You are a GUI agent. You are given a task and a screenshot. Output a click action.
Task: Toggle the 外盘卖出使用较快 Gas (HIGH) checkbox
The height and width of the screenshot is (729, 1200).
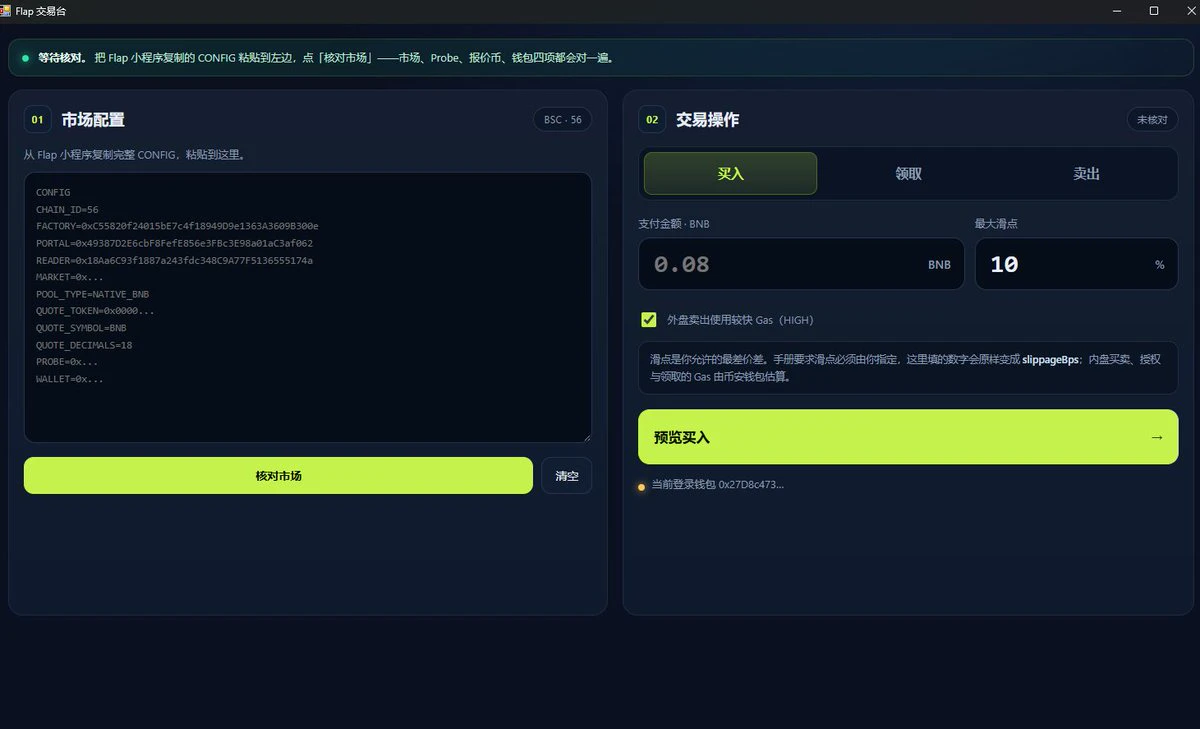click(x=649, y=320)
